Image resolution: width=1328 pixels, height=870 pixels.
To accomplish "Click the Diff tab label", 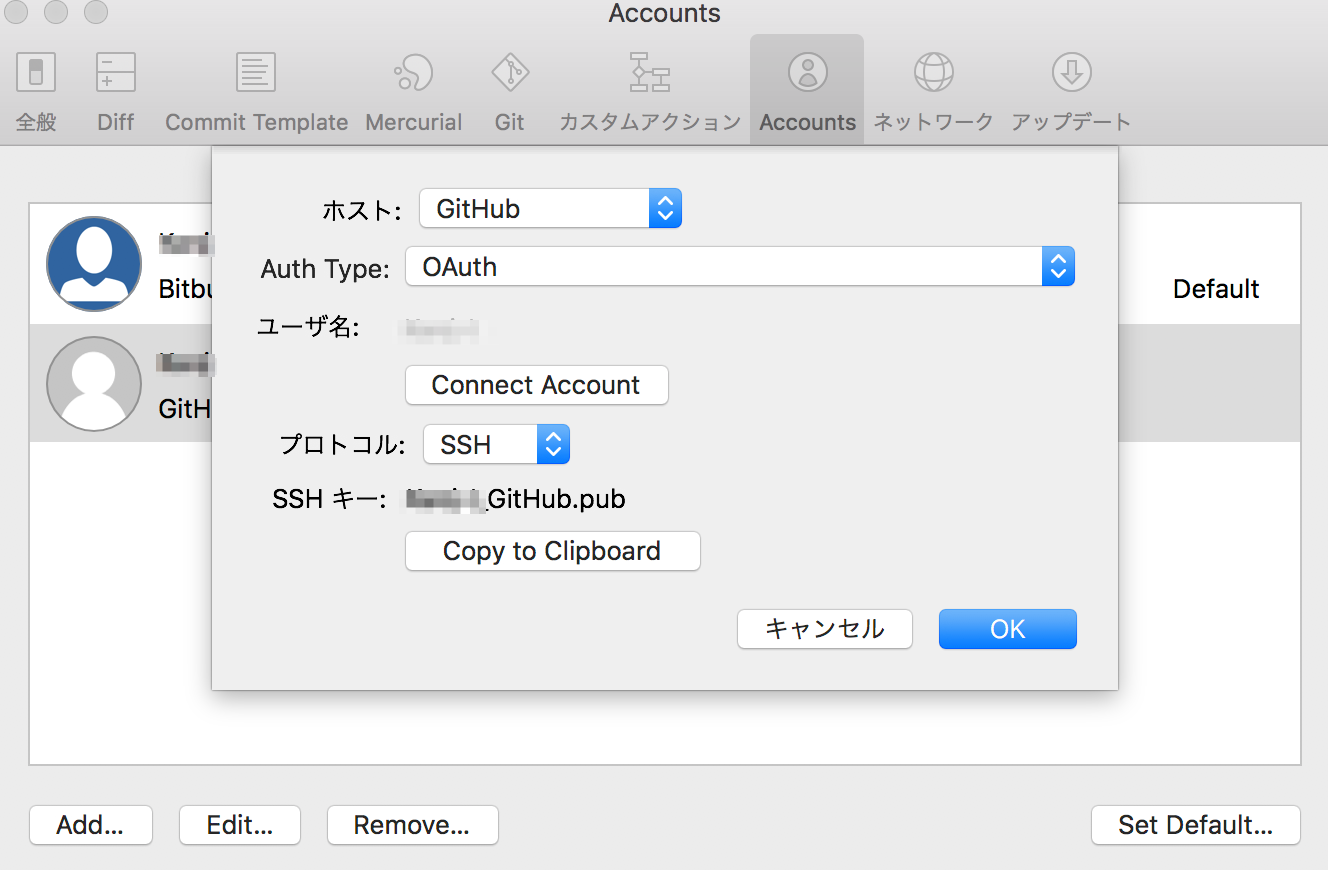I will point(116,122).
